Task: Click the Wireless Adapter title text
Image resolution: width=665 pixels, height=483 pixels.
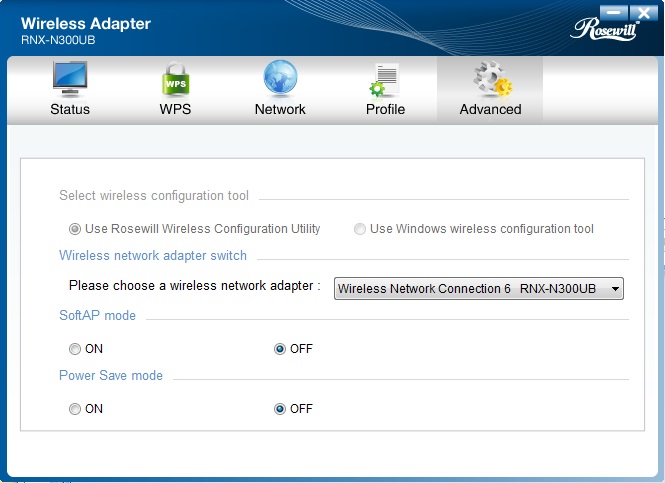Action: coord(86,24)
